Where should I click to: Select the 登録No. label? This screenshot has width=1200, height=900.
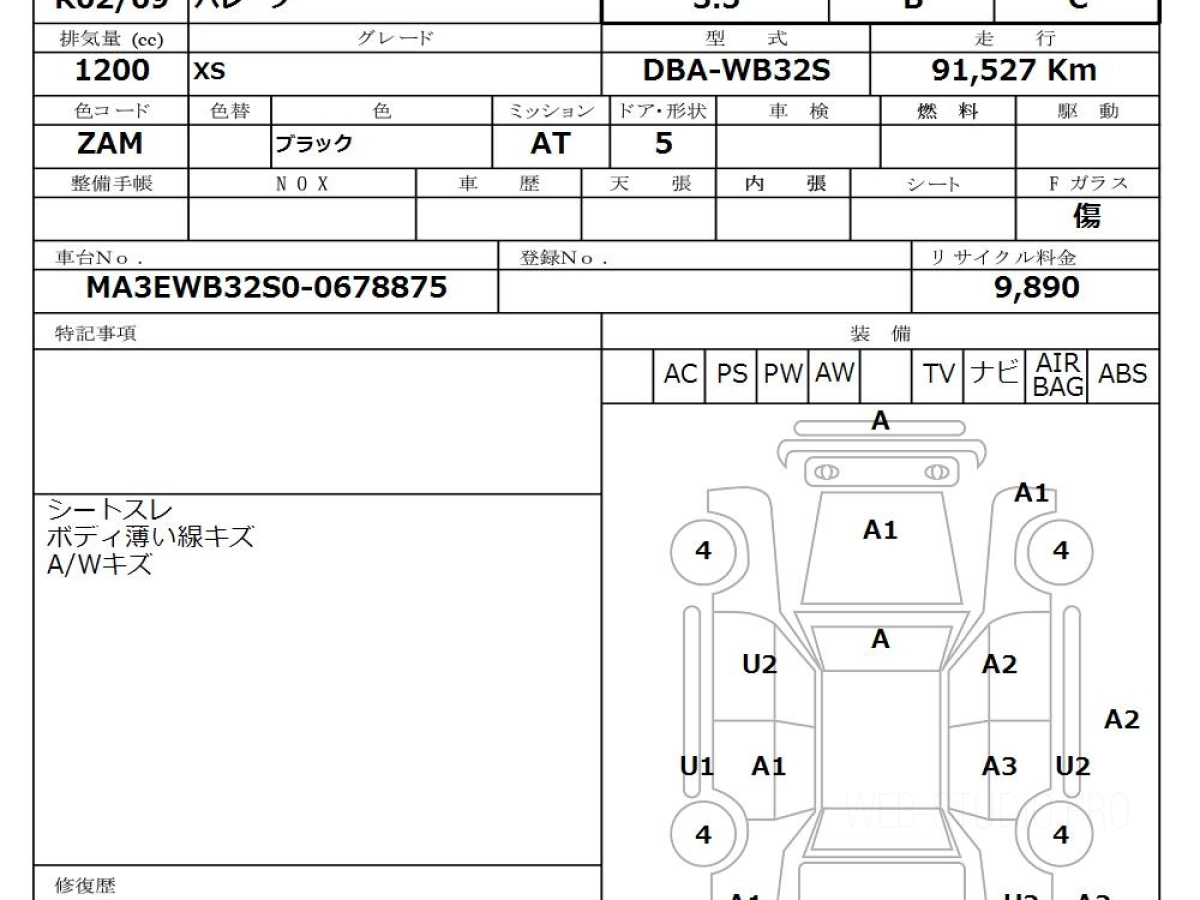pyautogui.click(x=564, y=257)
